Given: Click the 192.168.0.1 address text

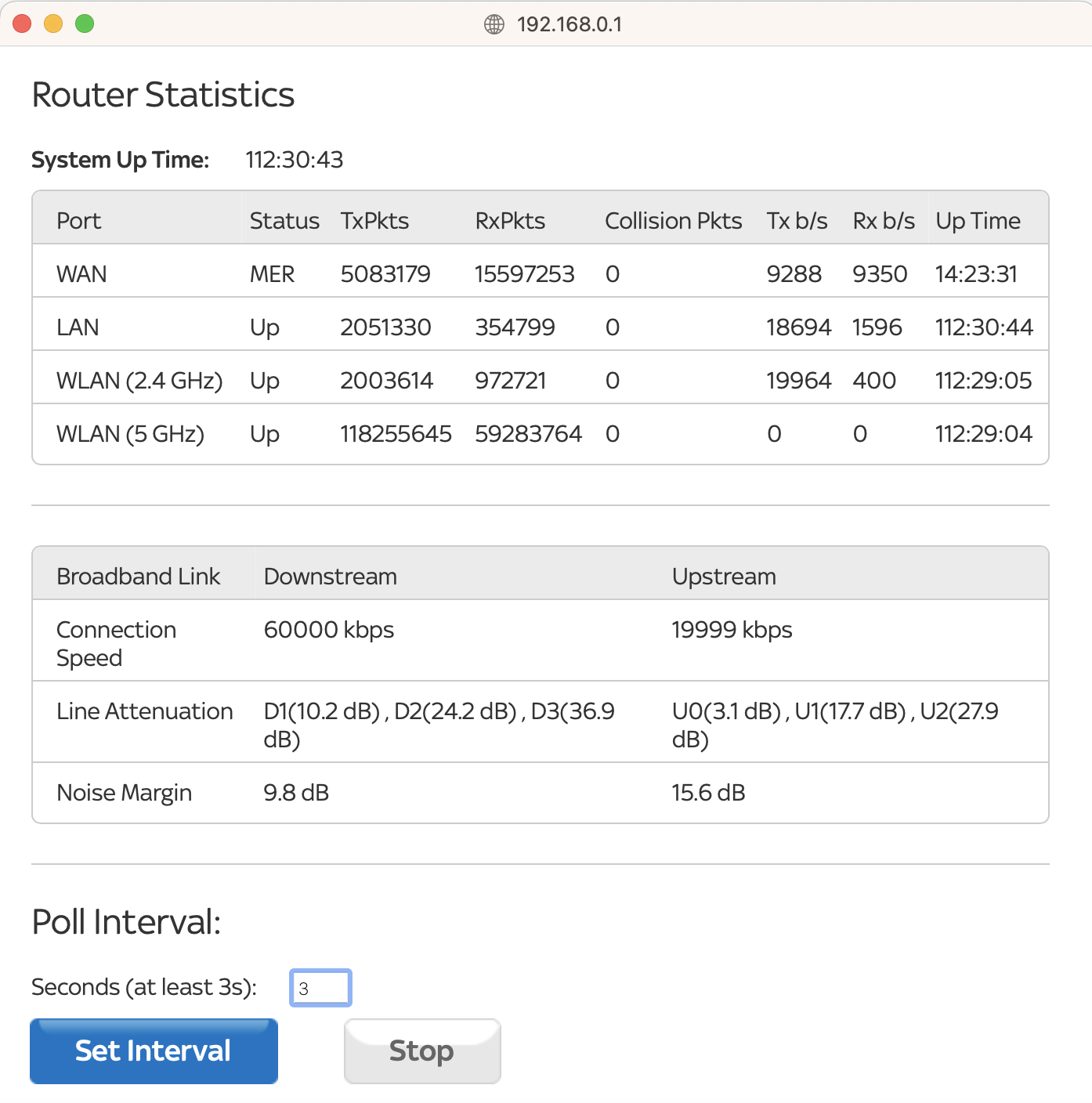Looking at the screenshot, I should point(569,24).
